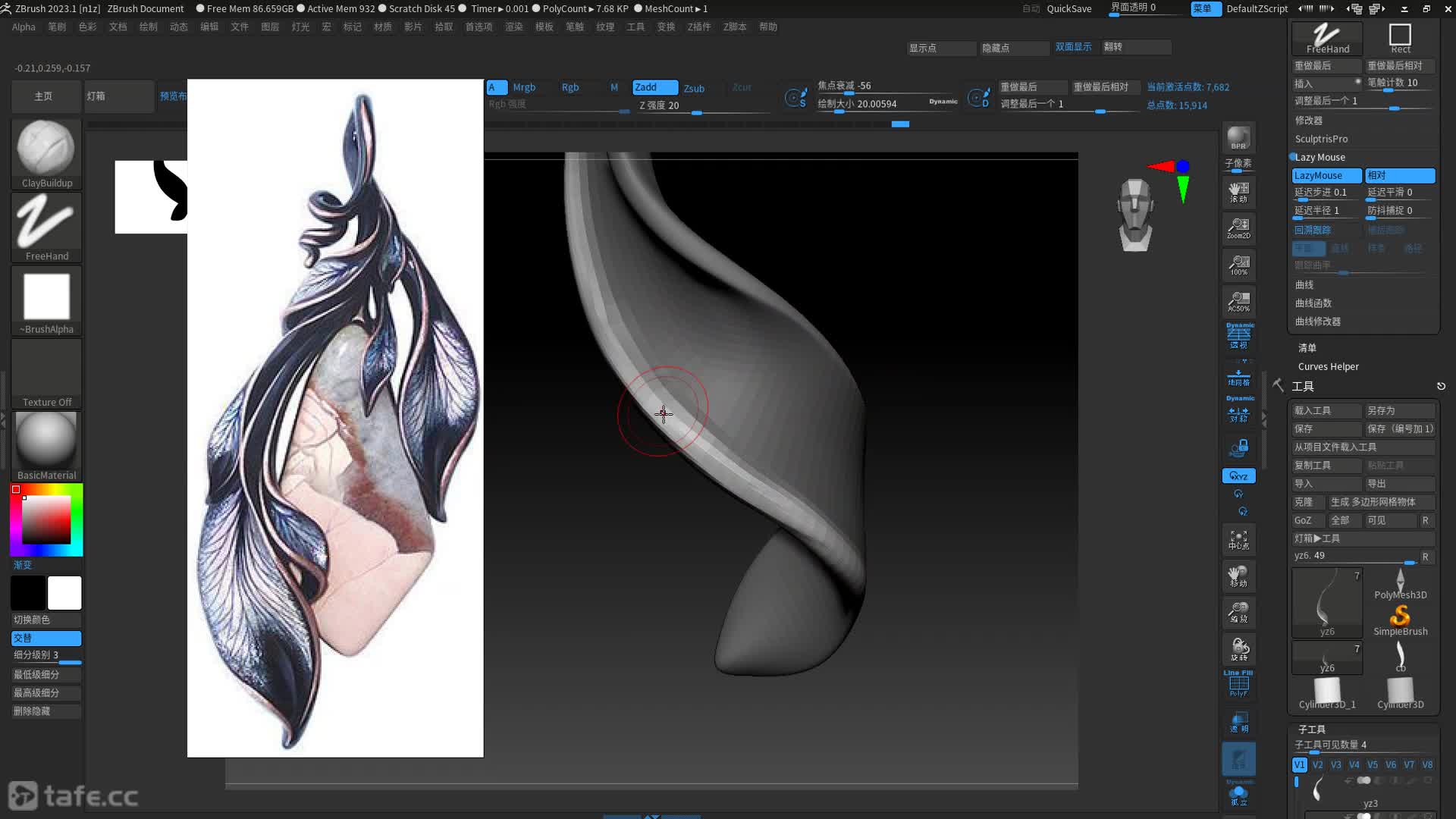
Task: Select the ClayBuildup brush thumbnail
Action: pos(46,154)
